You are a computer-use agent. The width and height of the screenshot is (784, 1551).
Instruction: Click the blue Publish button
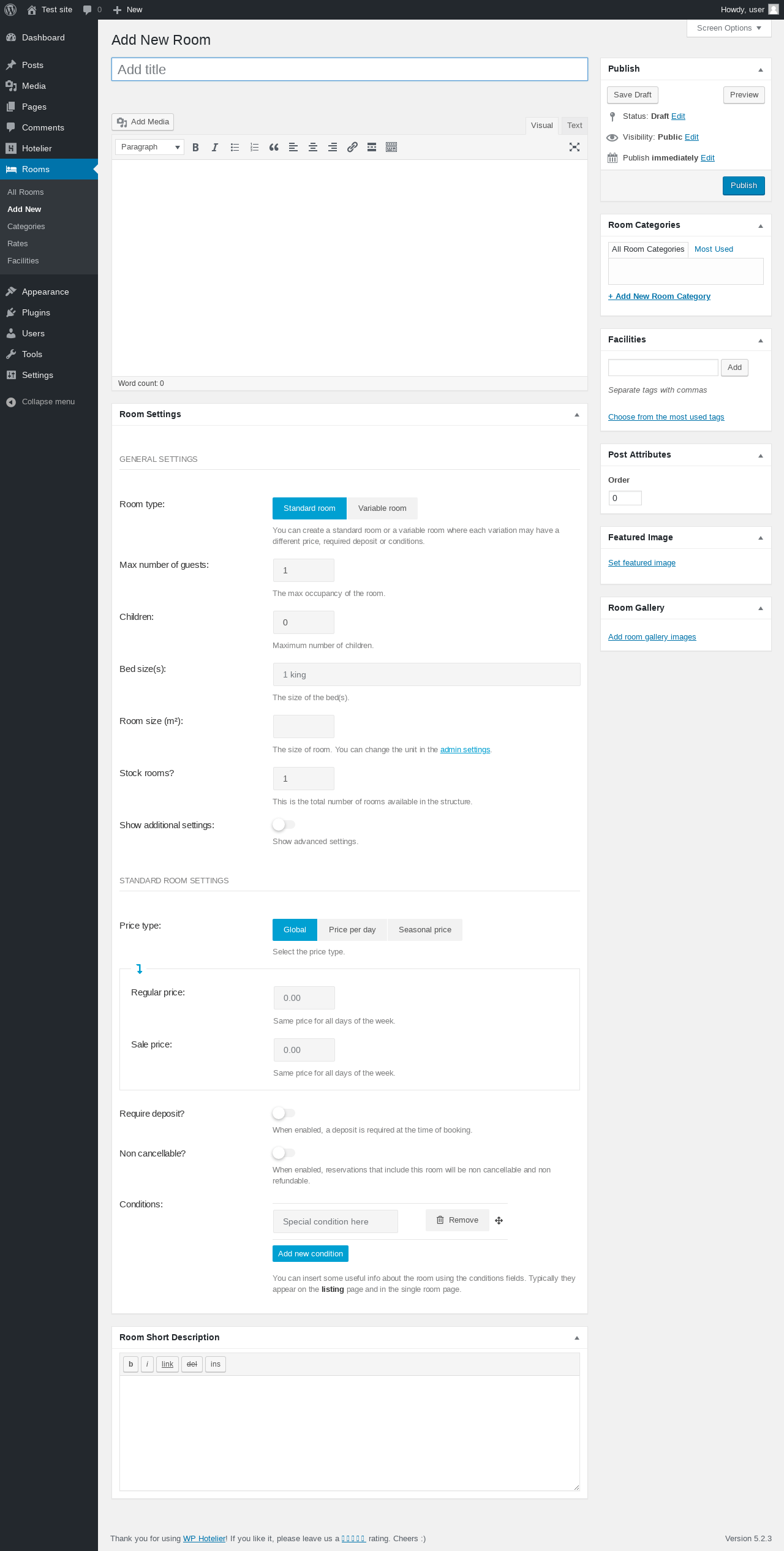click(744, 186)
